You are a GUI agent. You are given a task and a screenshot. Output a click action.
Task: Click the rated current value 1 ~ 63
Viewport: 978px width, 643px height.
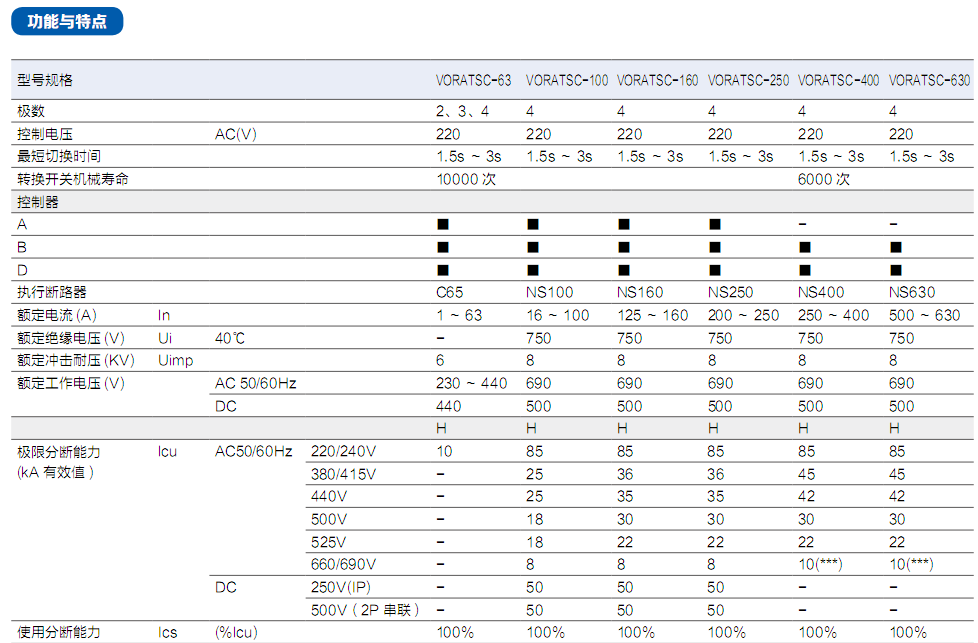(x=459, y=315)
